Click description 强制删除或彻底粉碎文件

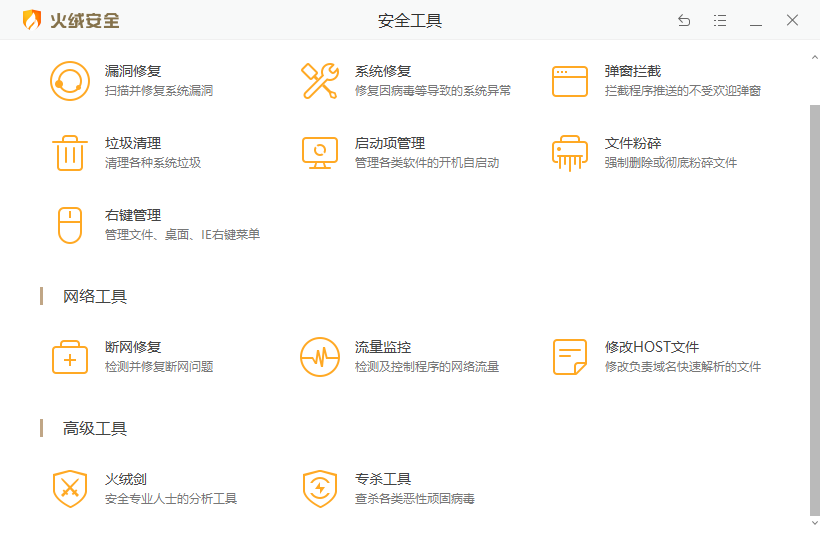click(x=671, y=163)
